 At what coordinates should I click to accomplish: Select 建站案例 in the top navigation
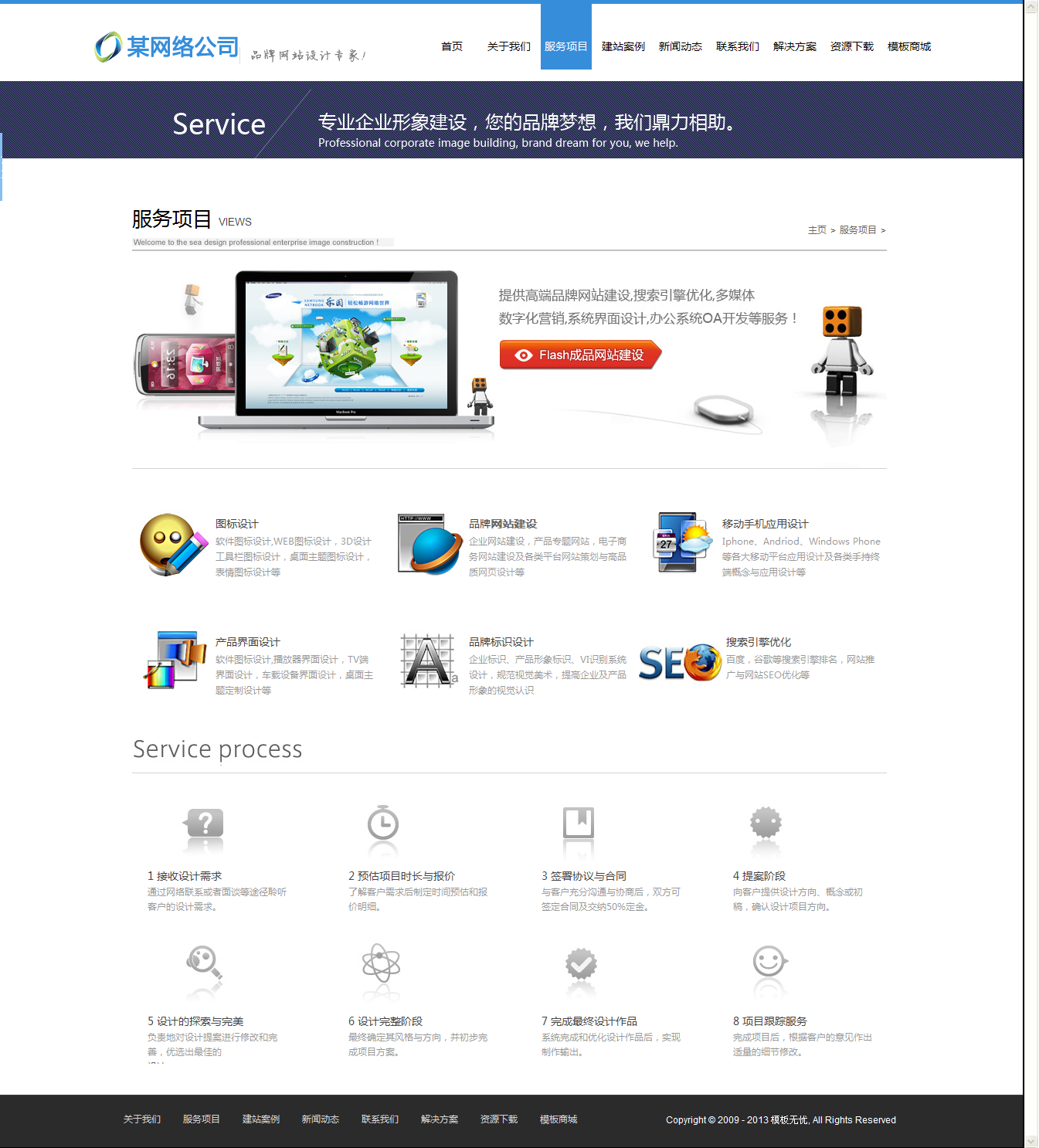click(x=623, y=46)
